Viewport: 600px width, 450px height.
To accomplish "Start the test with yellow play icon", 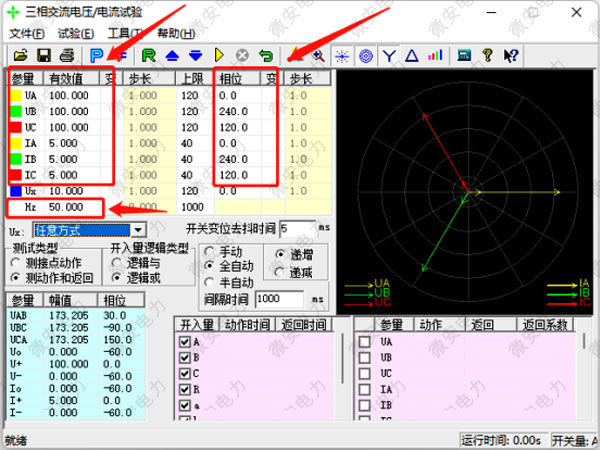I will [x=218, y=54].
